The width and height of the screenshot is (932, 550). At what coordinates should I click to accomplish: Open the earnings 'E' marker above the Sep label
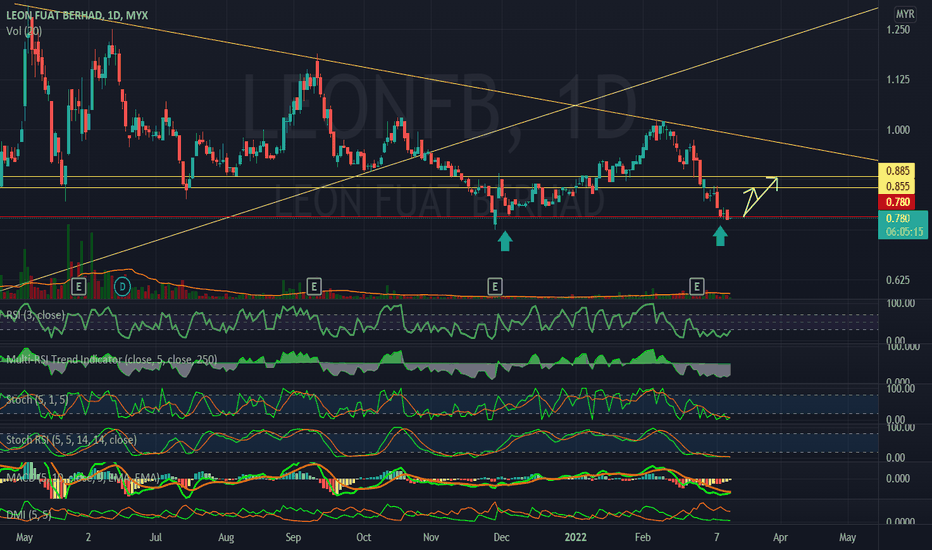[314, 287]
